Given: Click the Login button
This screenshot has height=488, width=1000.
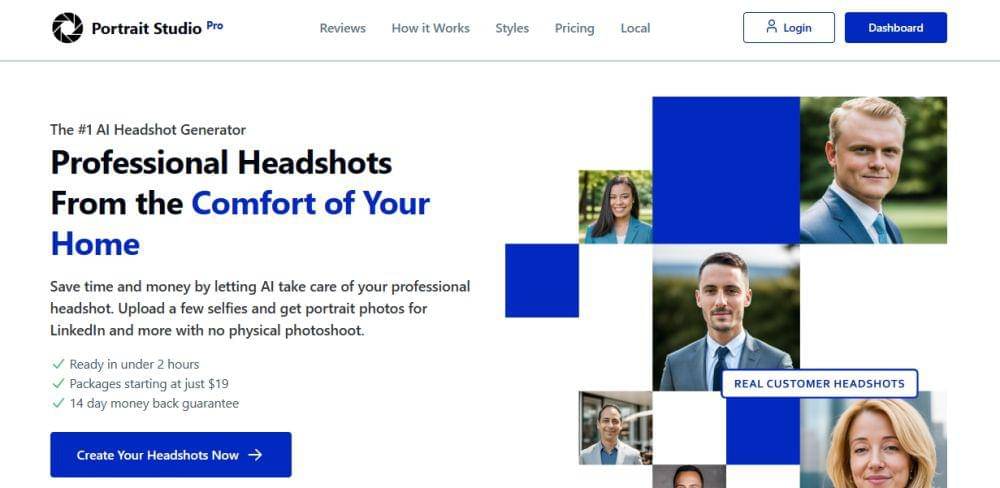Looking at the screenshot, I should point(789,27).
